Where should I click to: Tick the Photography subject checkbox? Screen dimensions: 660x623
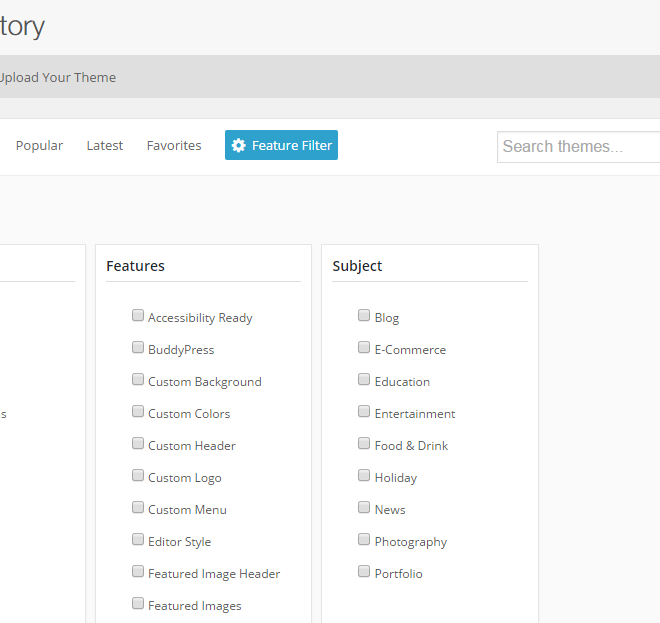click(x=364, y=539)
